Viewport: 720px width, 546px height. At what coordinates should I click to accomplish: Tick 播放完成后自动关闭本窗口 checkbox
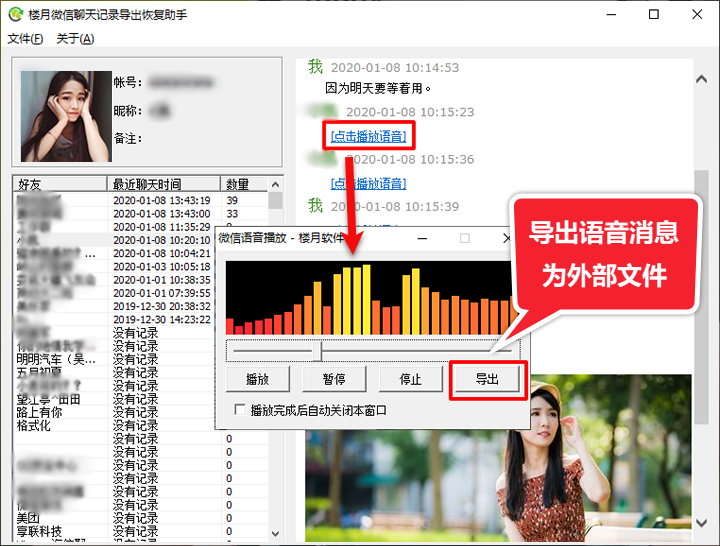tap(240, 409)
